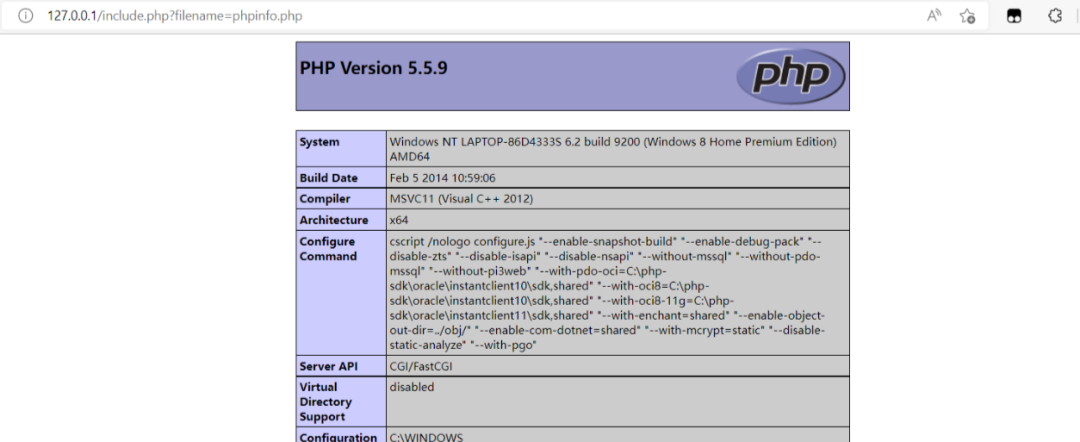Click the 'Architecture' row label

pos(334,220)
